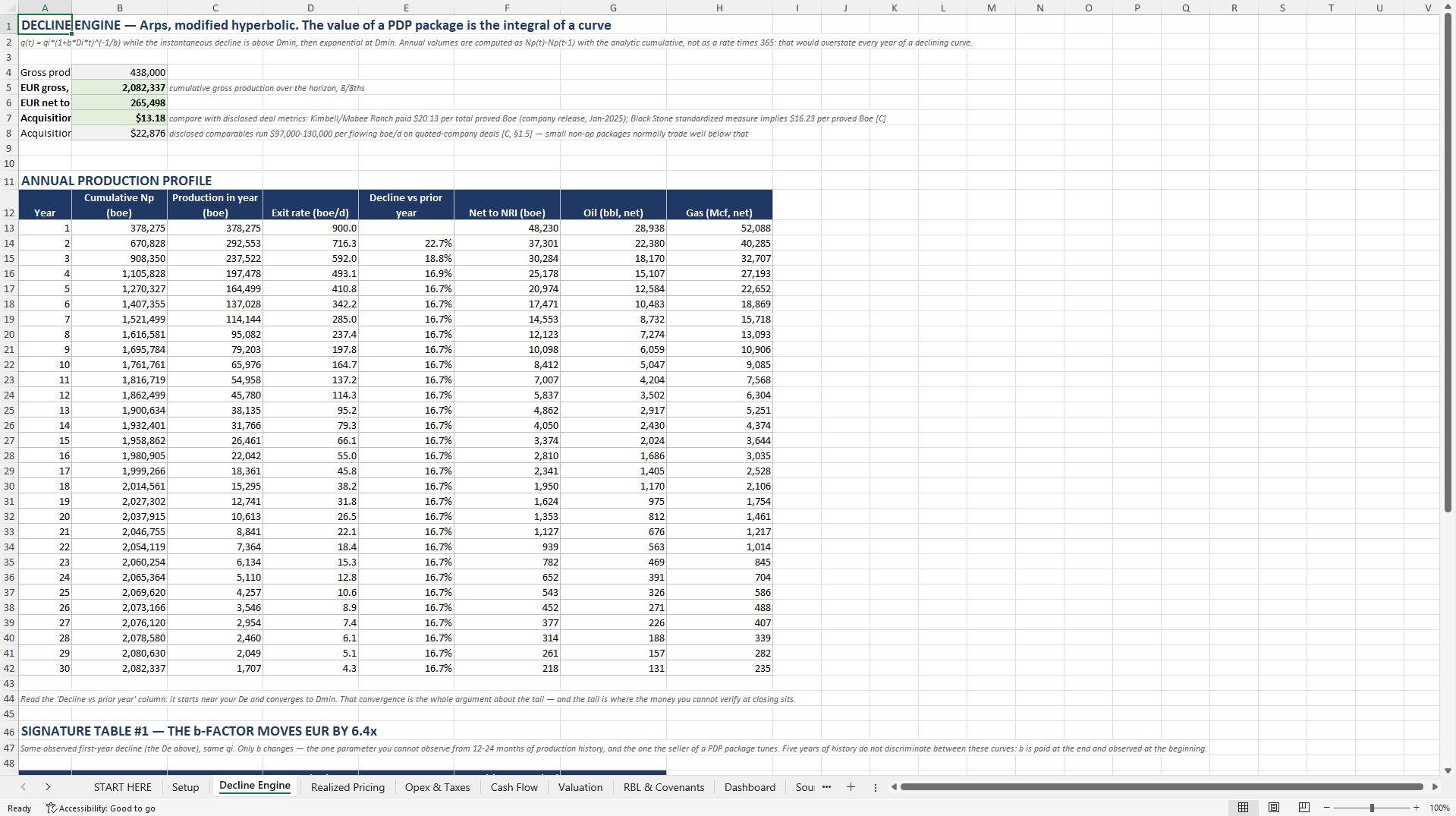Click the Select All corner triangle
This screenshot has height=816, width=1456.
coord(9,8)
